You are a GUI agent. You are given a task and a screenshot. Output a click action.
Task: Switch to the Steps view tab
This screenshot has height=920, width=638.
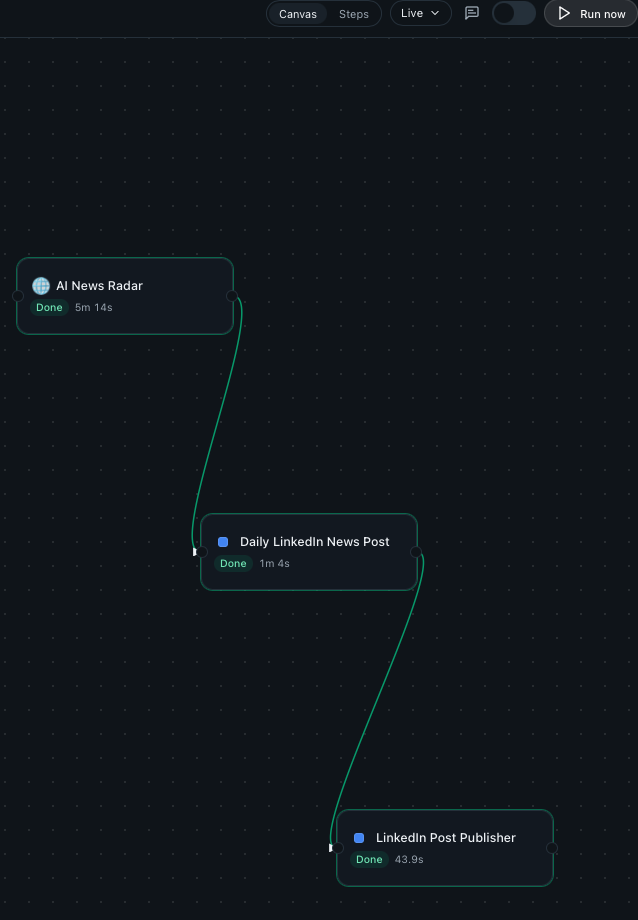pyautogui.click(x=353, y=14)
